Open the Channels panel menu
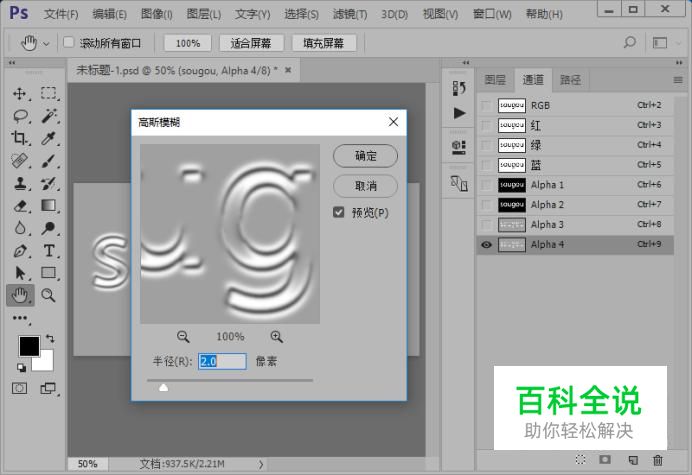The image size is (692, 475). click(x=678, y=80)
